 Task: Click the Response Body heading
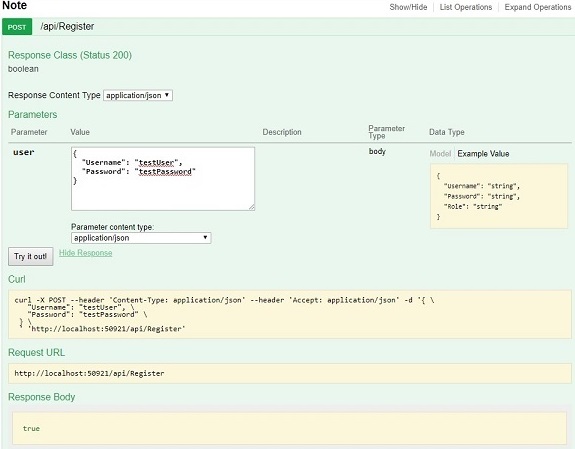click(x=41, y=397)
